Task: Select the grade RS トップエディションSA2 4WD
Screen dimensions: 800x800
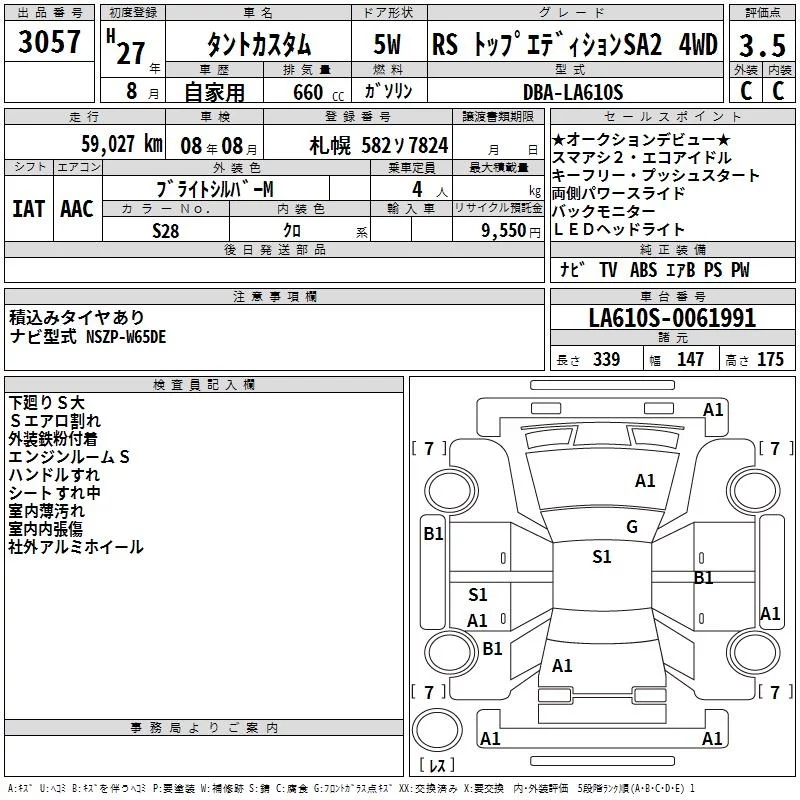Action: point(575,44)
